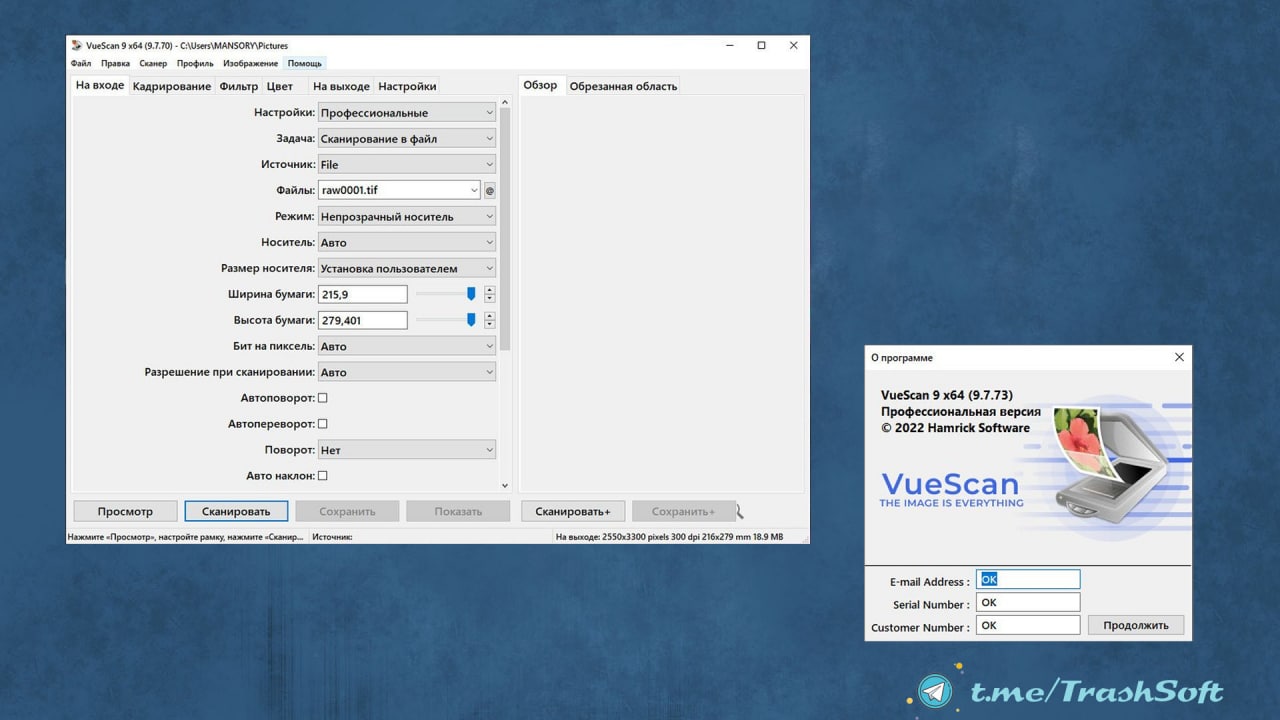Image resolution: width=1280 pixels, height=720 pixels.
Task: Click the Ширина бумаги value field
Action: (x=363, y=294)
